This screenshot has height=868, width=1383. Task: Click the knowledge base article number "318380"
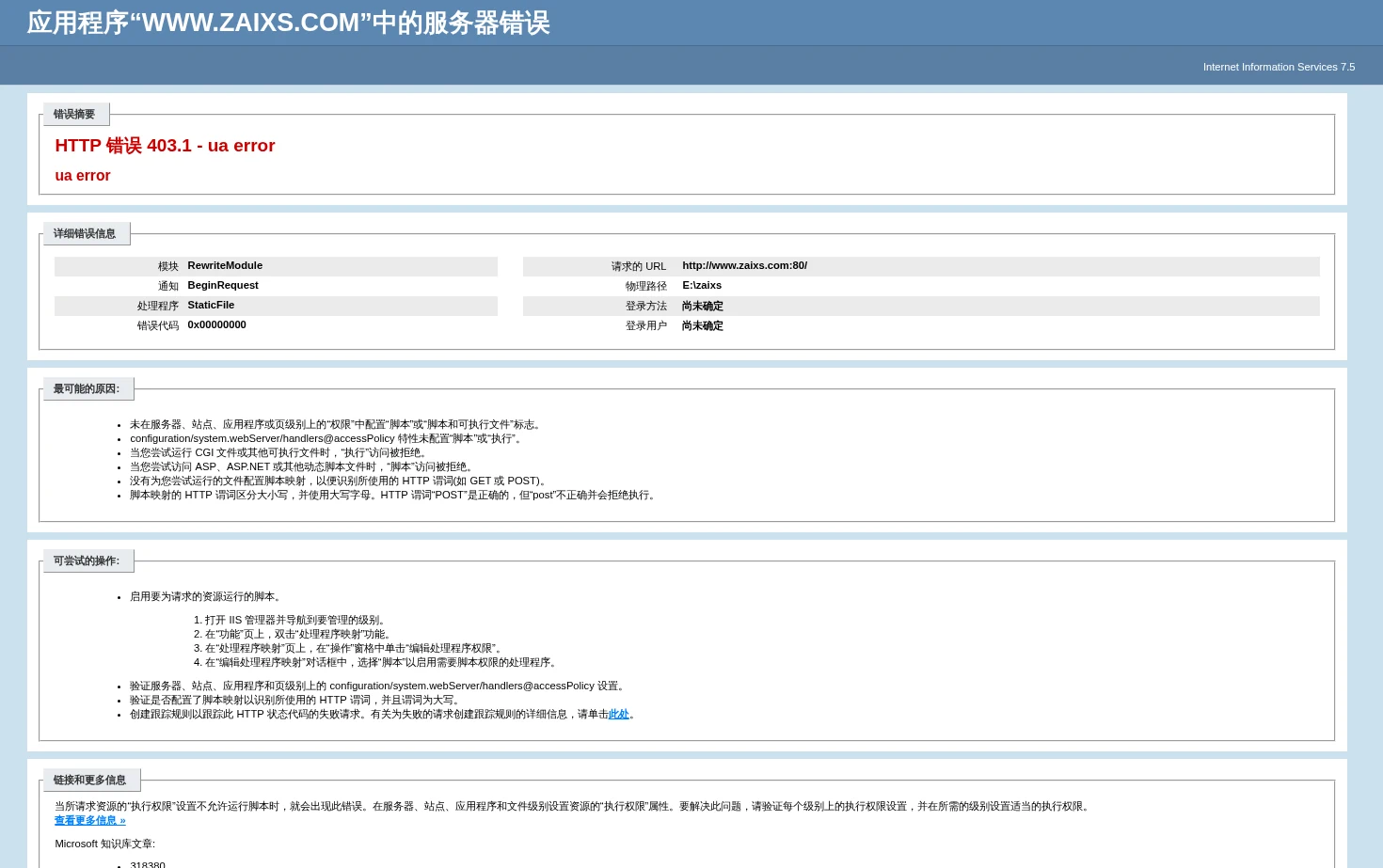(148, 865)
